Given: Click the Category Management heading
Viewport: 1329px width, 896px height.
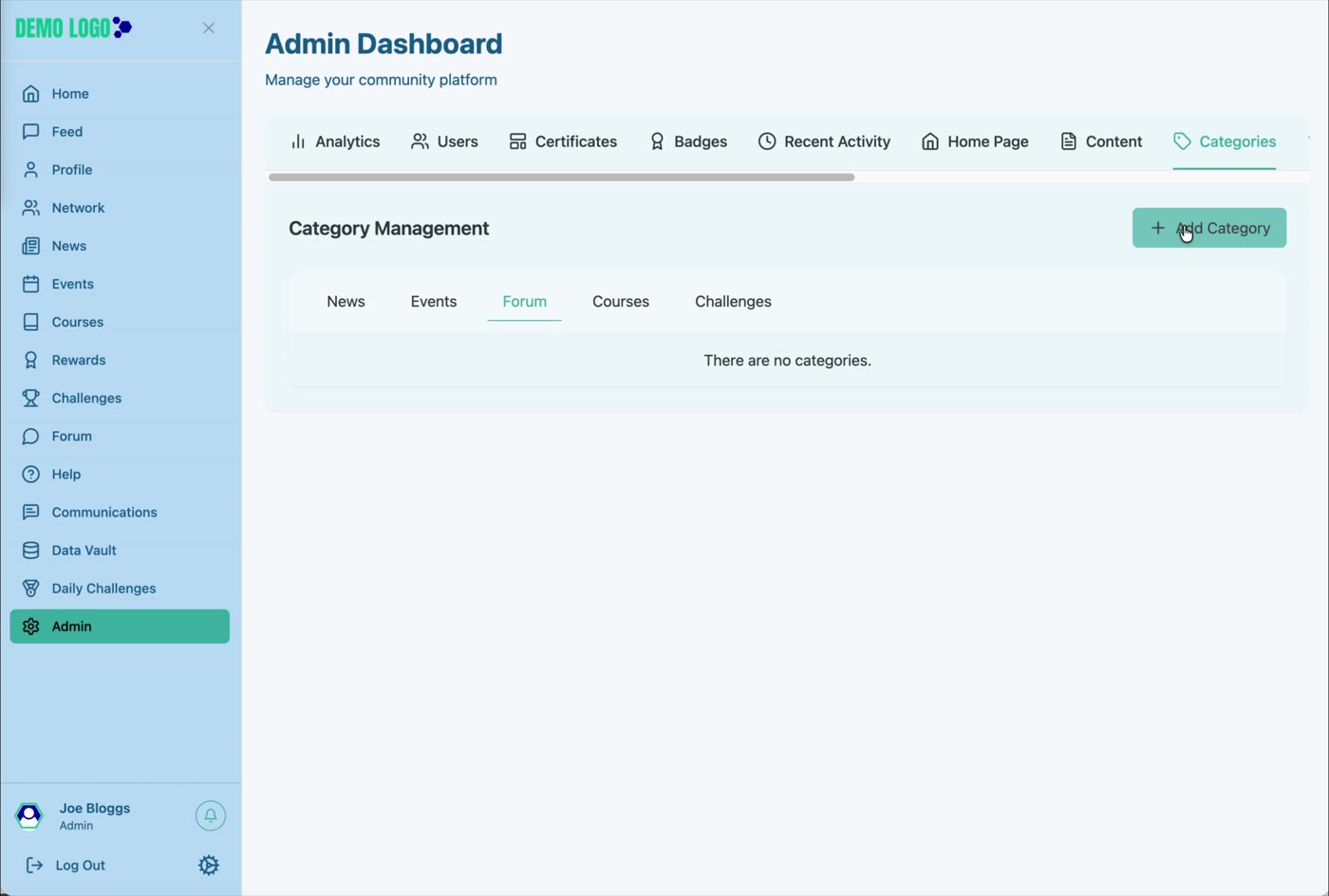Looking at the screenshot, I should point(389,229).
